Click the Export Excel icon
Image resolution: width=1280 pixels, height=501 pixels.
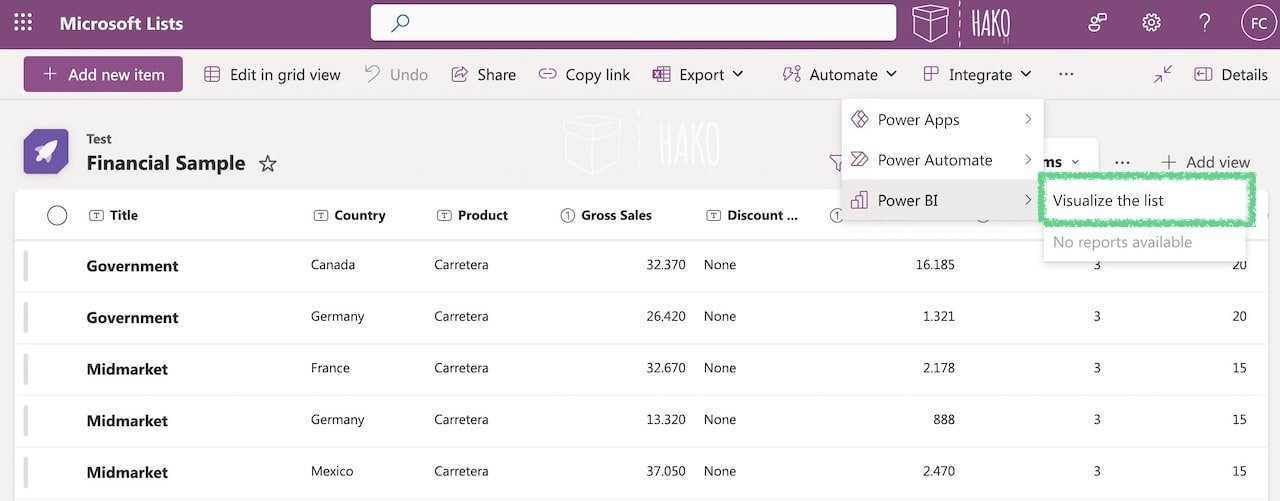point(661,75)
